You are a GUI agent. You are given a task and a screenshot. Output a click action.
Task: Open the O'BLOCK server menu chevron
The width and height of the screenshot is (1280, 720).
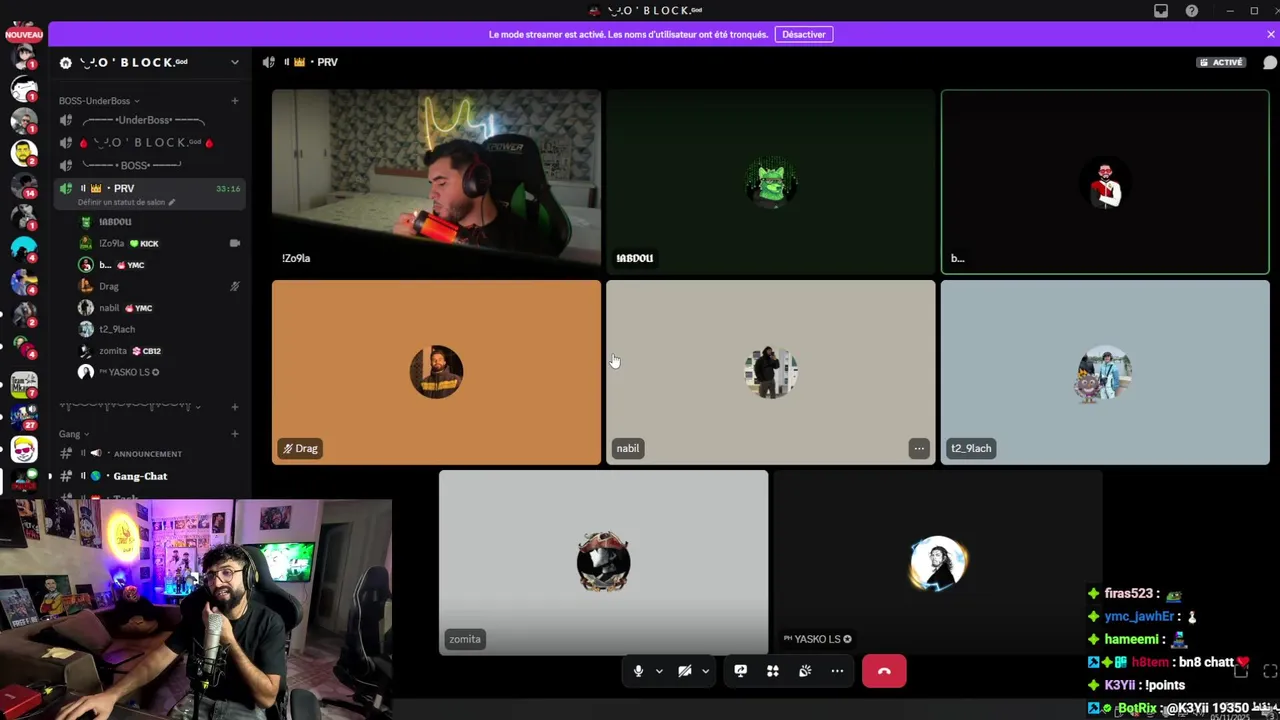click(235, 62)
